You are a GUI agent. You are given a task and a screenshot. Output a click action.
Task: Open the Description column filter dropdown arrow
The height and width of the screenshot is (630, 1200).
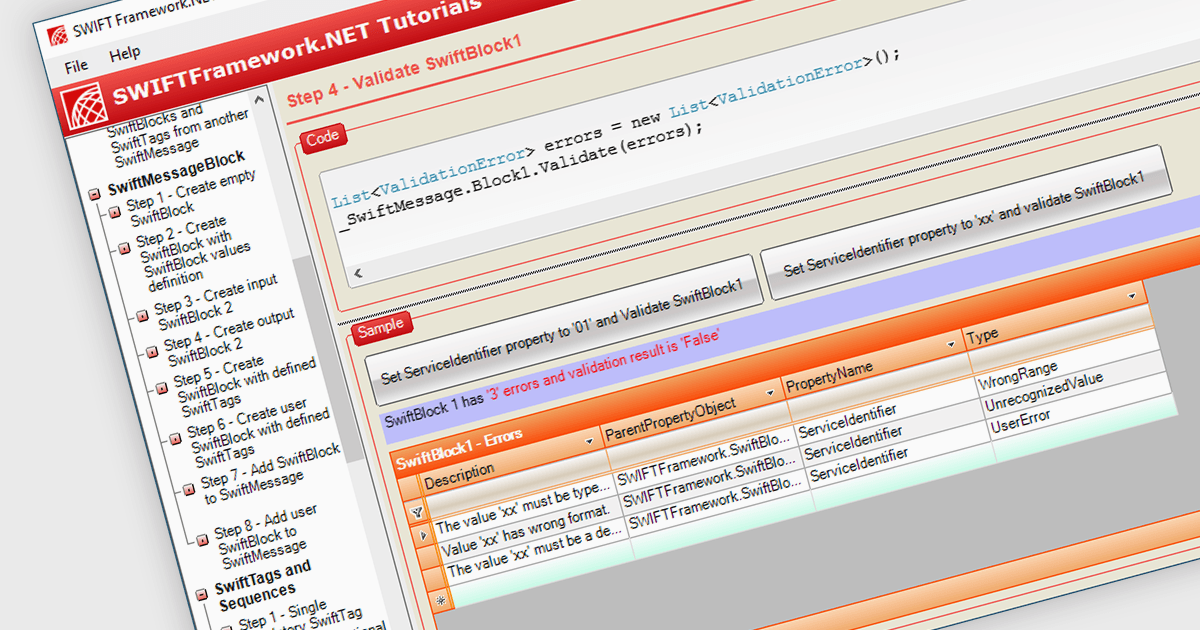[x=590, y=442]
